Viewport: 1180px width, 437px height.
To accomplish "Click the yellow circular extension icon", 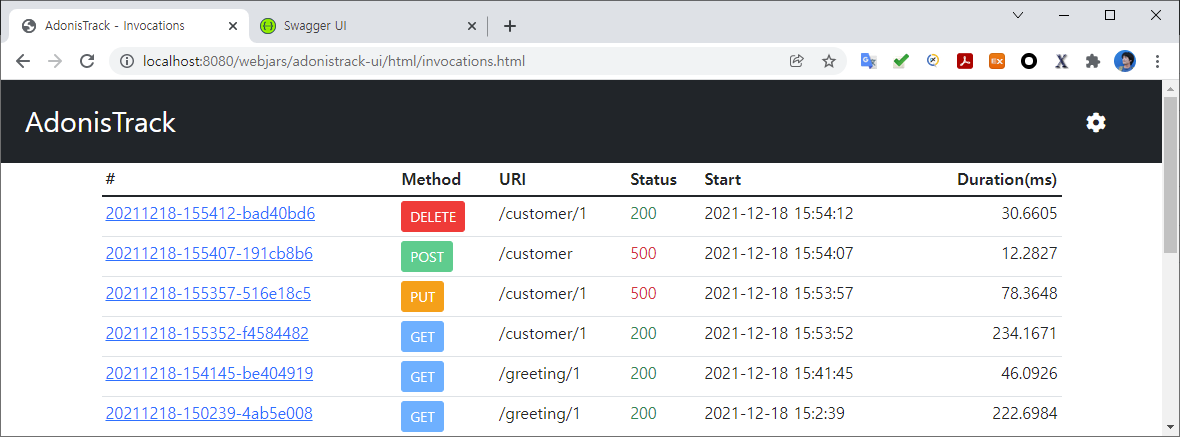I will tap(933, 62).
